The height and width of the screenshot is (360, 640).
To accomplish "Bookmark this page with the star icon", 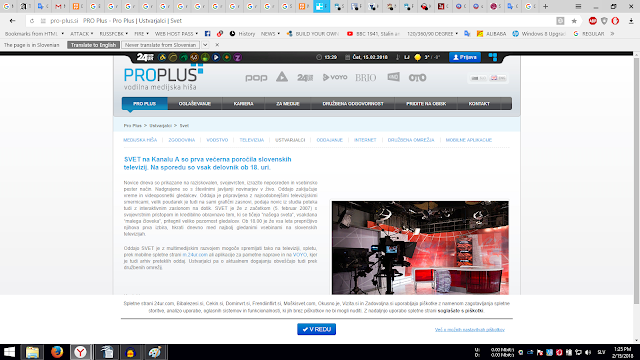I will coord(574,21).
